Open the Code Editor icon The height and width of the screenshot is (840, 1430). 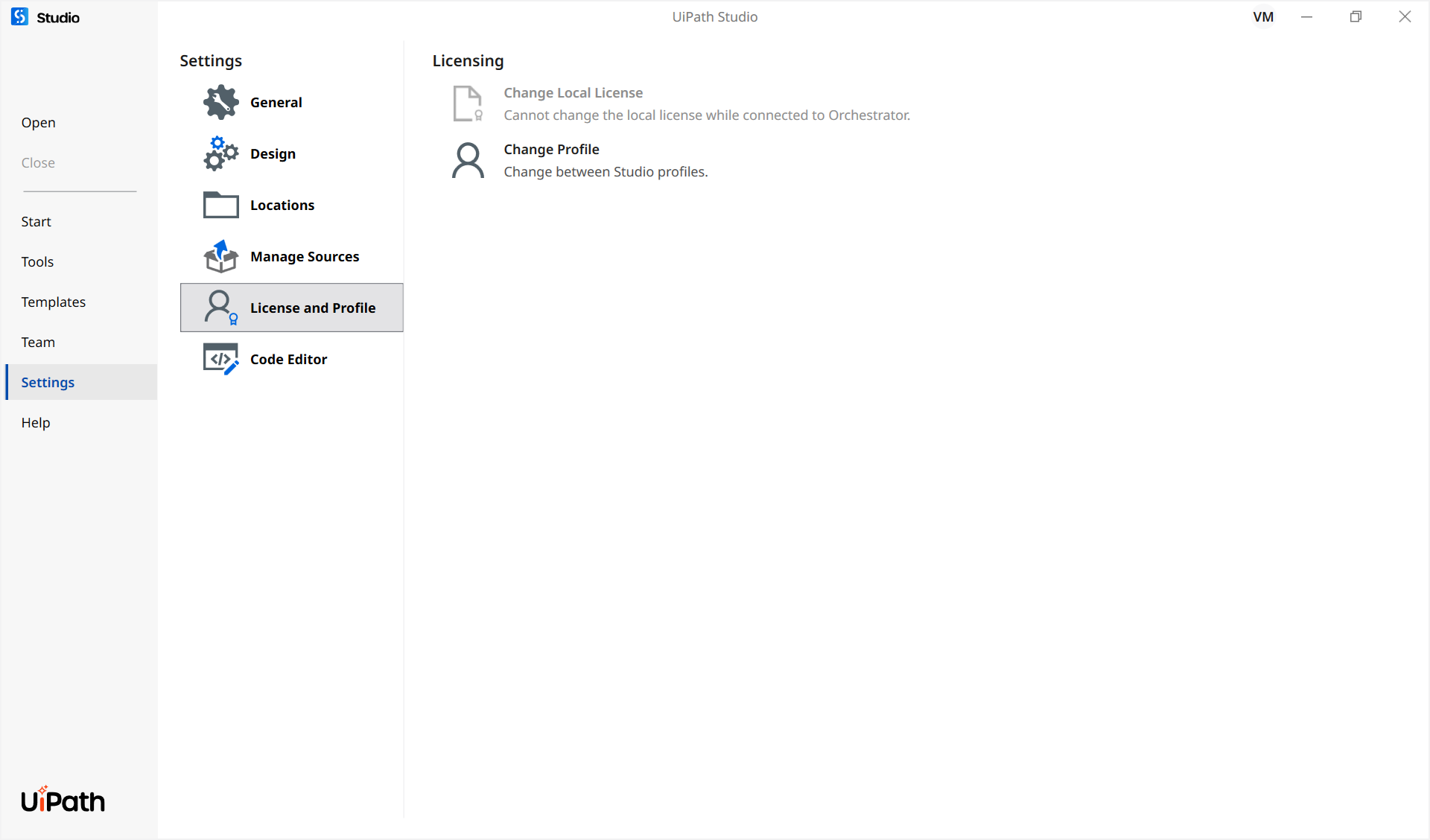pos(220,358)
